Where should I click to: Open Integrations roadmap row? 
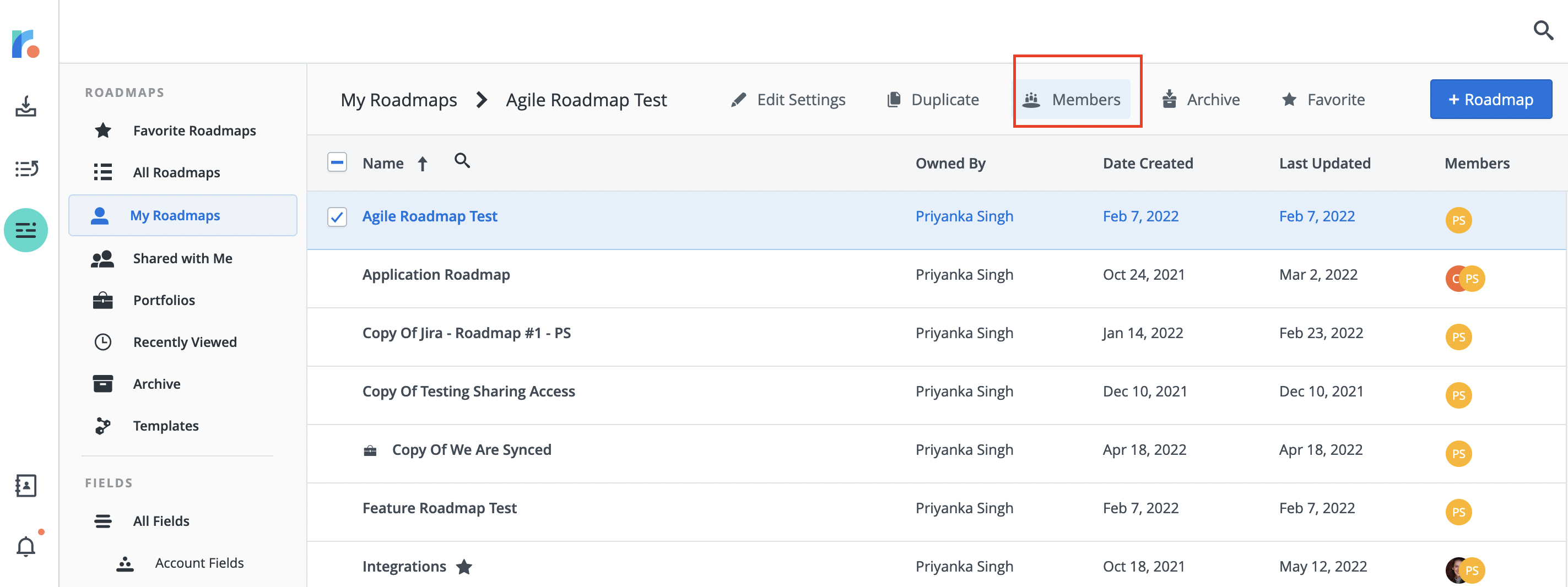tap(937, 564)
